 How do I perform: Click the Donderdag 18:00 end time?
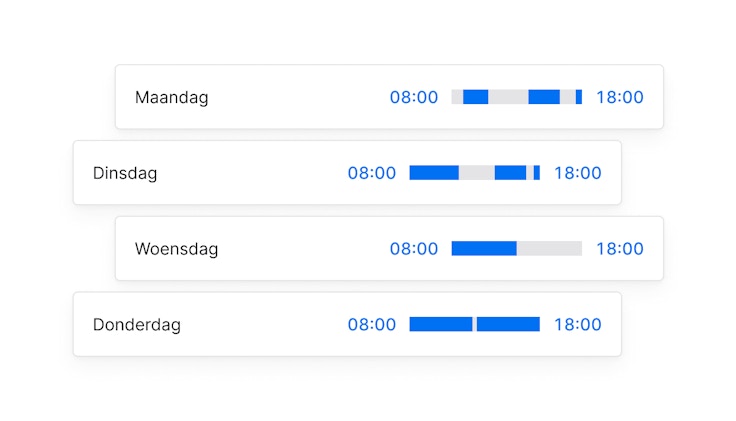click(x=578, y=325)
